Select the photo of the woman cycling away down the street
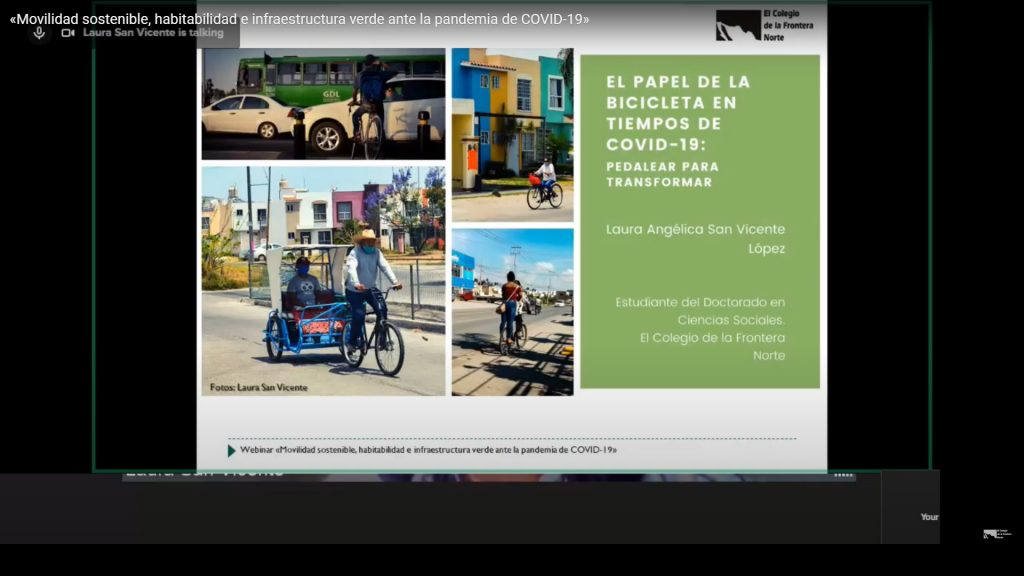The image size is (1024, 576). (x=513, y=312)
